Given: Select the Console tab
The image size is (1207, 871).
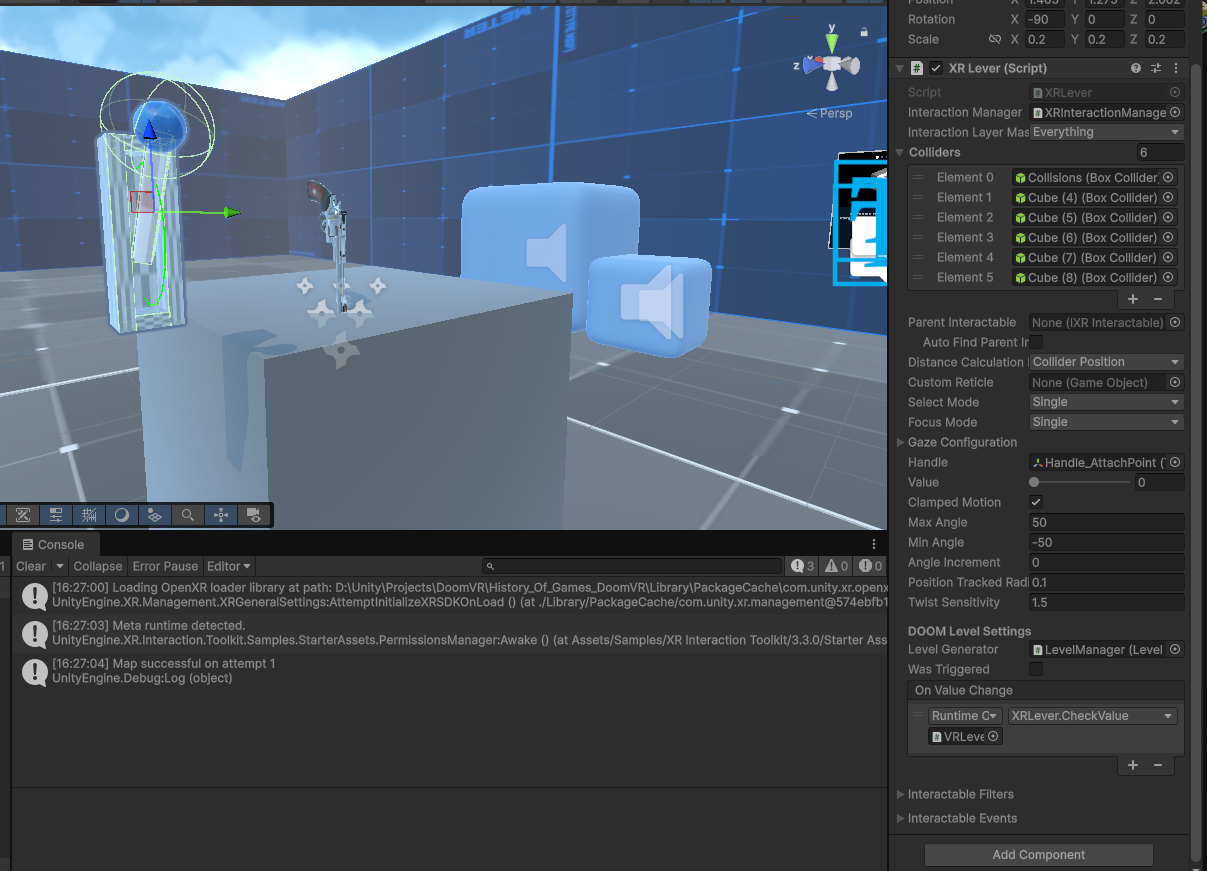Looking at the screenshot, I should [x=54, y=544].
